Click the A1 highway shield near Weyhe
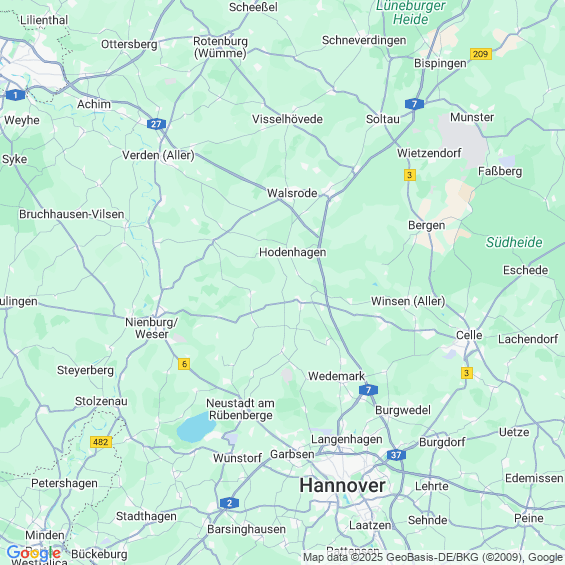The width and height of the screenshot is (565, 565). click(15, 95)
